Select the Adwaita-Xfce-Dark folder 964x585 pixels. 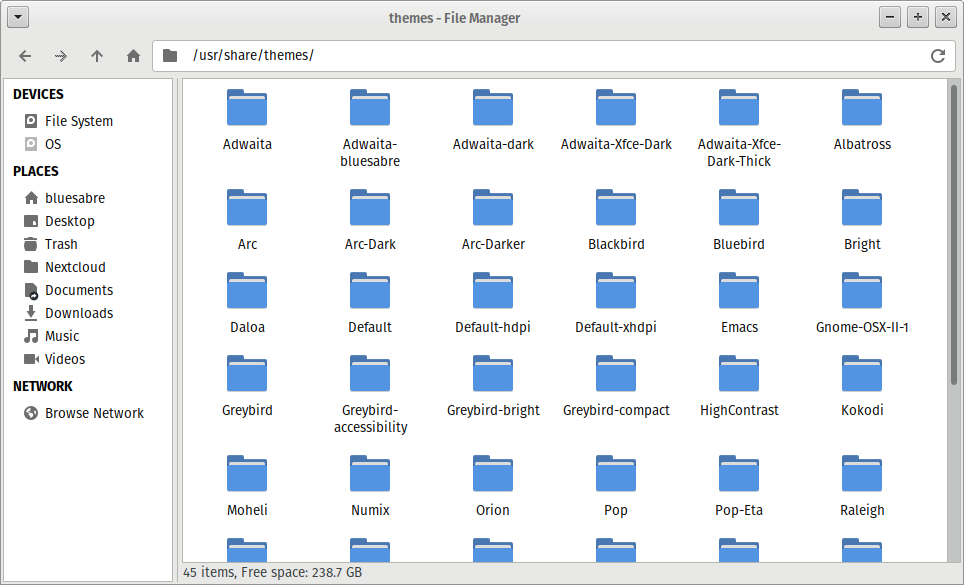click(x=616, y=121)
